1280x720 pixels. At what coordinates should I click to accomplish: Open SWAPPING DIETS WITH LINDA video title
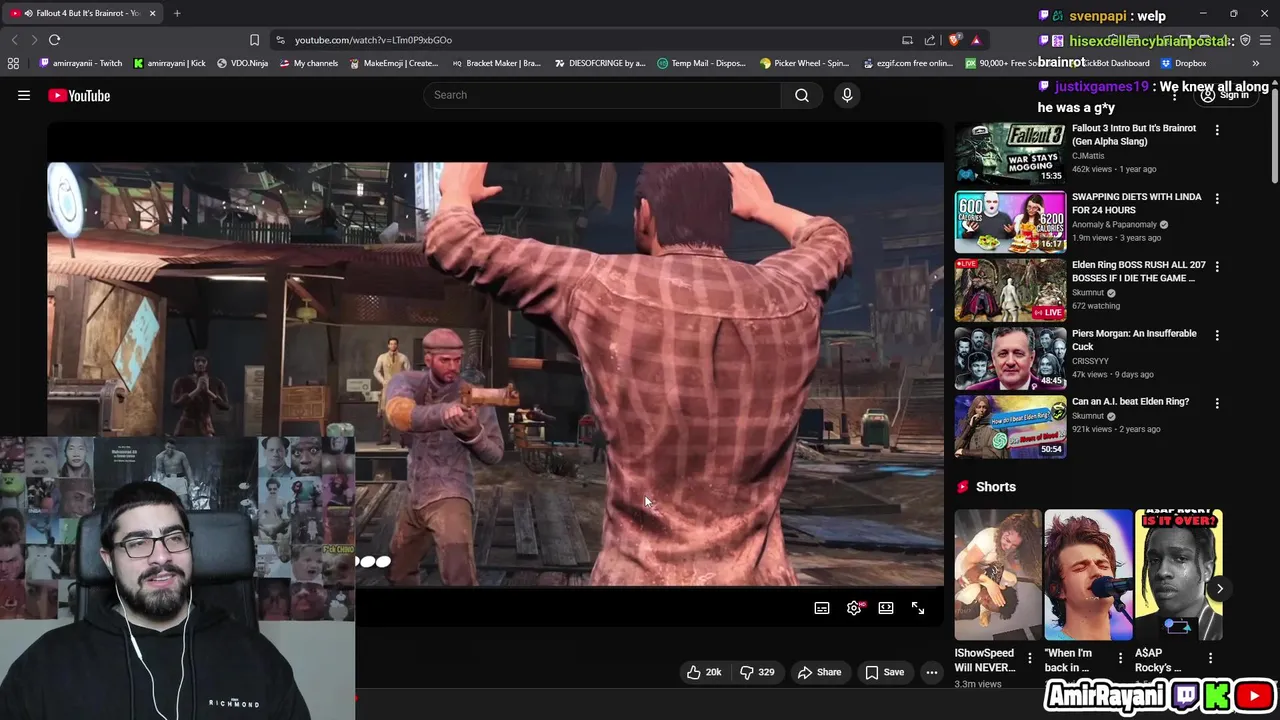click(x=1137, y=204)
